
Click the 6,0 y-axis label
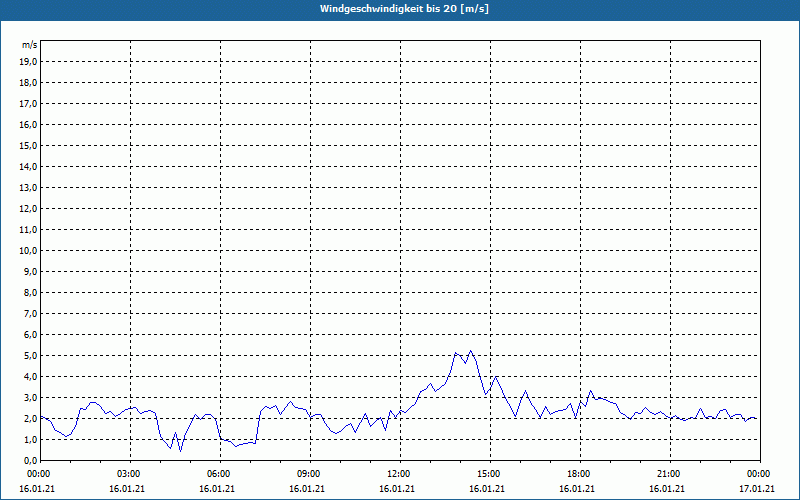click(x=30, y=334)
